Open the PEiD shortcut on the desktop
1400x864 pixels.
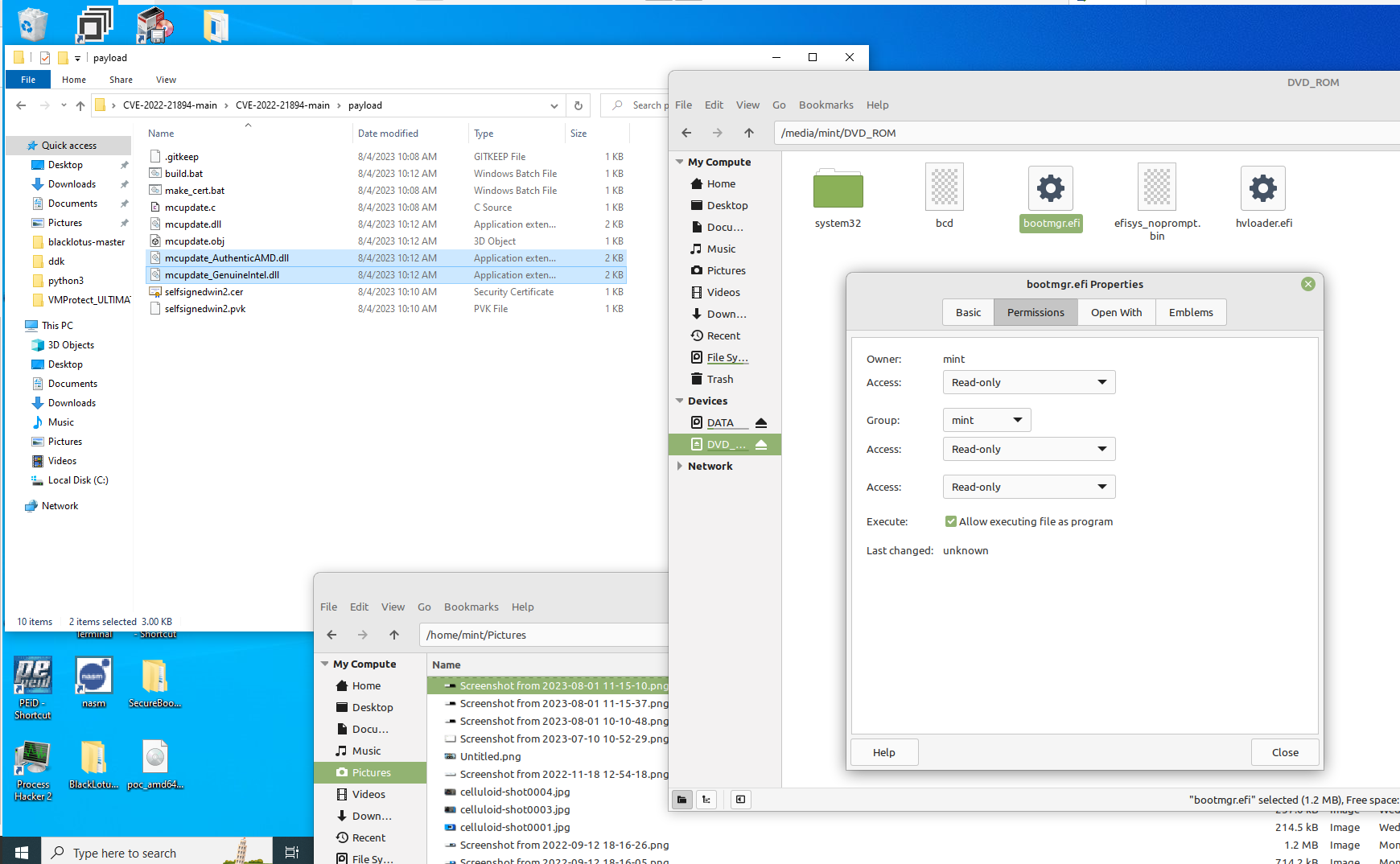pyautogui.click(x=32, y=676)
